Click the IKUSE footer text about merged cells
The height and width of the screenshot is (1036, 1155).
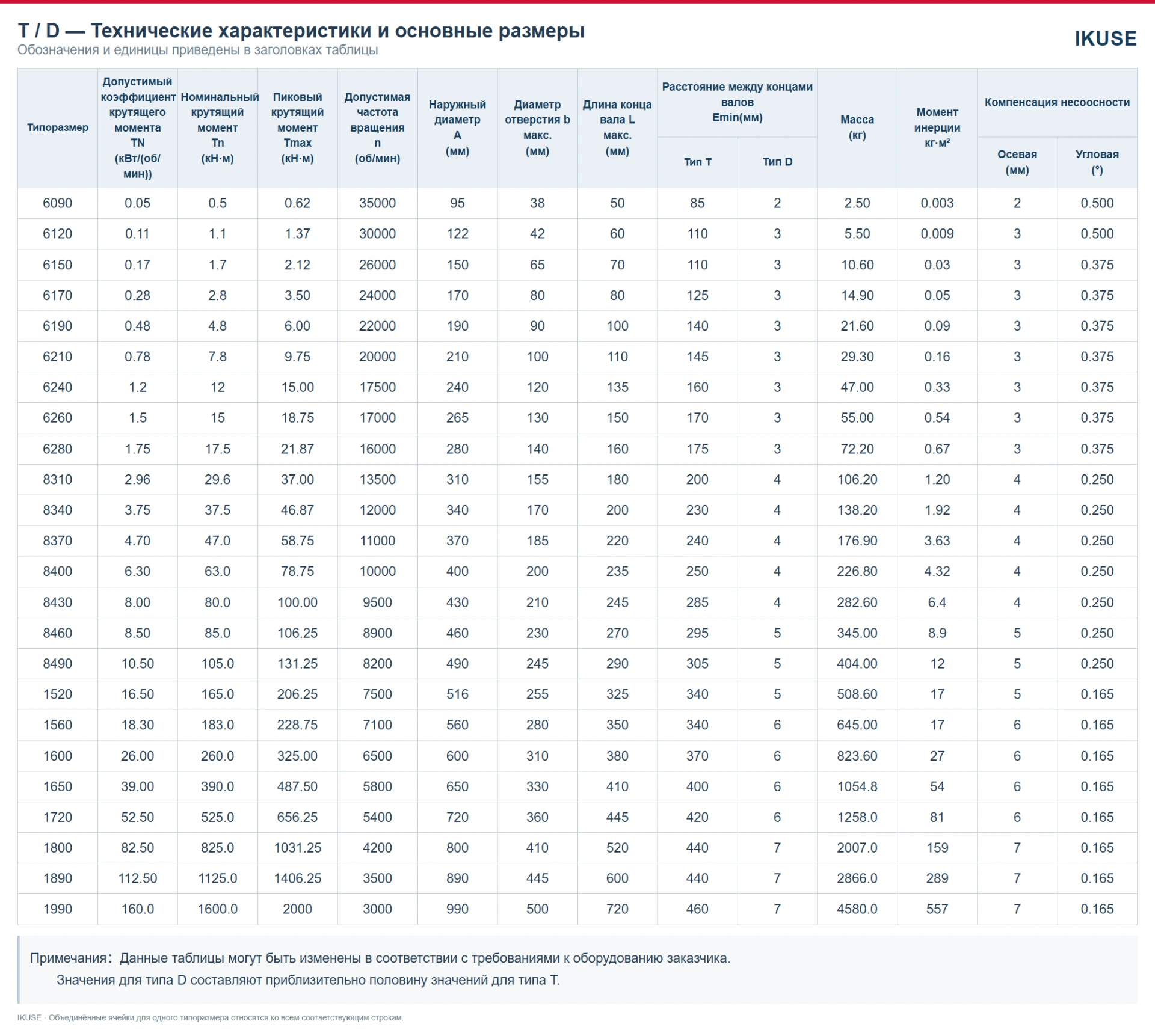(x=211, y=1017)
